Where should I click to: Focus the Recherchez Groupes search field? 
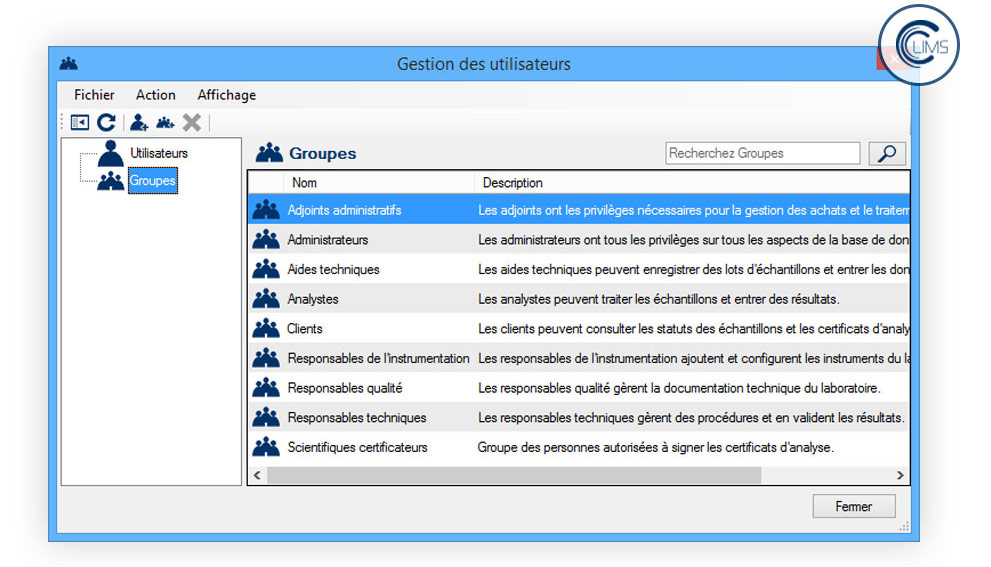762,153
